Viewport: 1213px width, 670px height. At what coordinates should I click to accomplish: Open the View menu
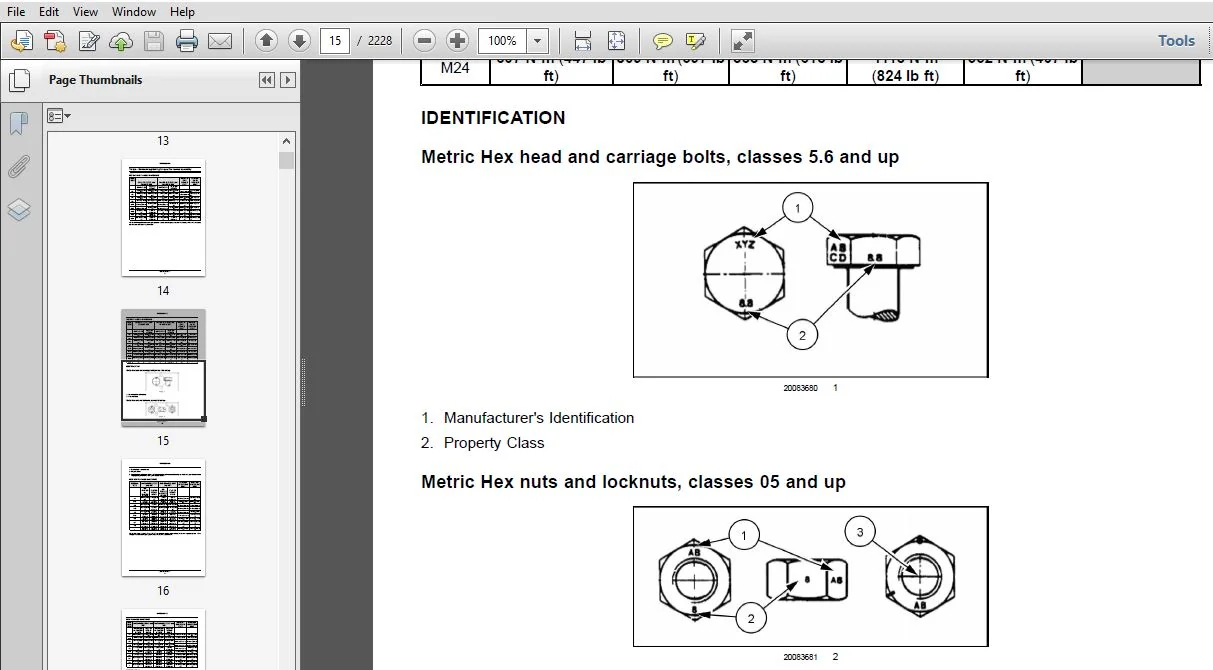click(86, 12)
